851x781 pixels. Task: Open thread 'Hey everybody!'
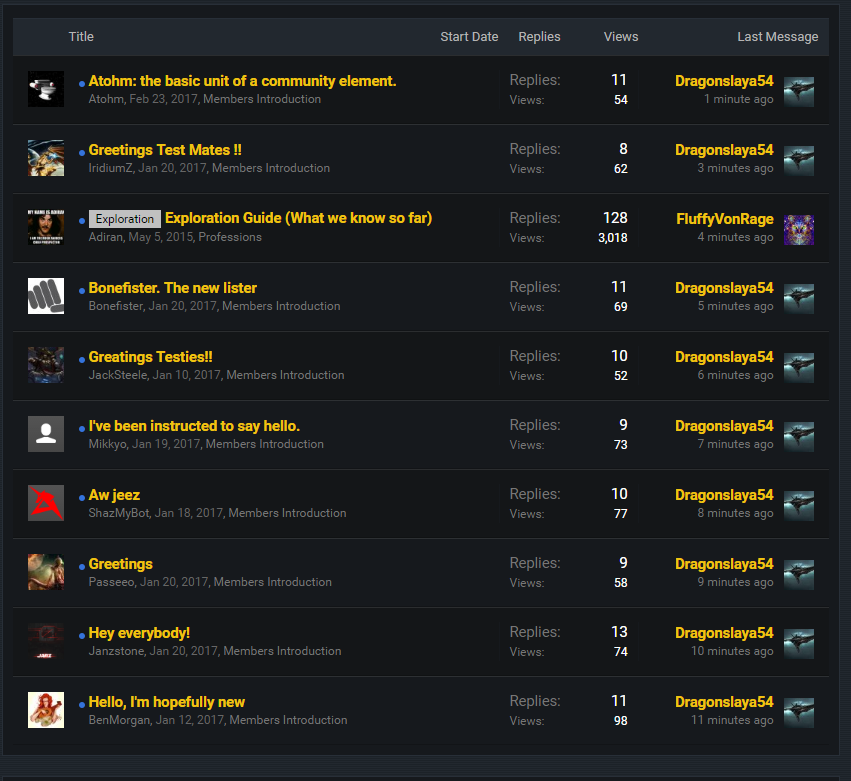click(139, 633)
